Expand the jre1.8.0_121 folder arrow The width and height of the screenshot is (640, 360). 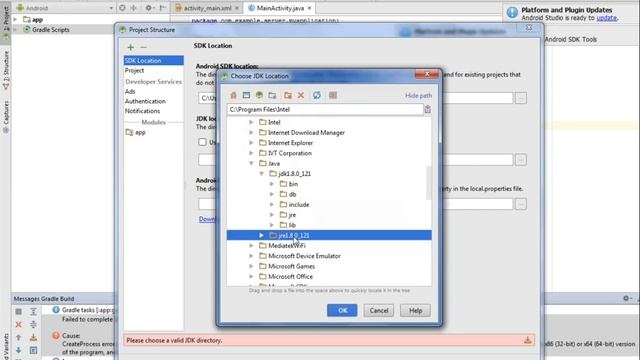pyautogui.click(x=262, y=235)
